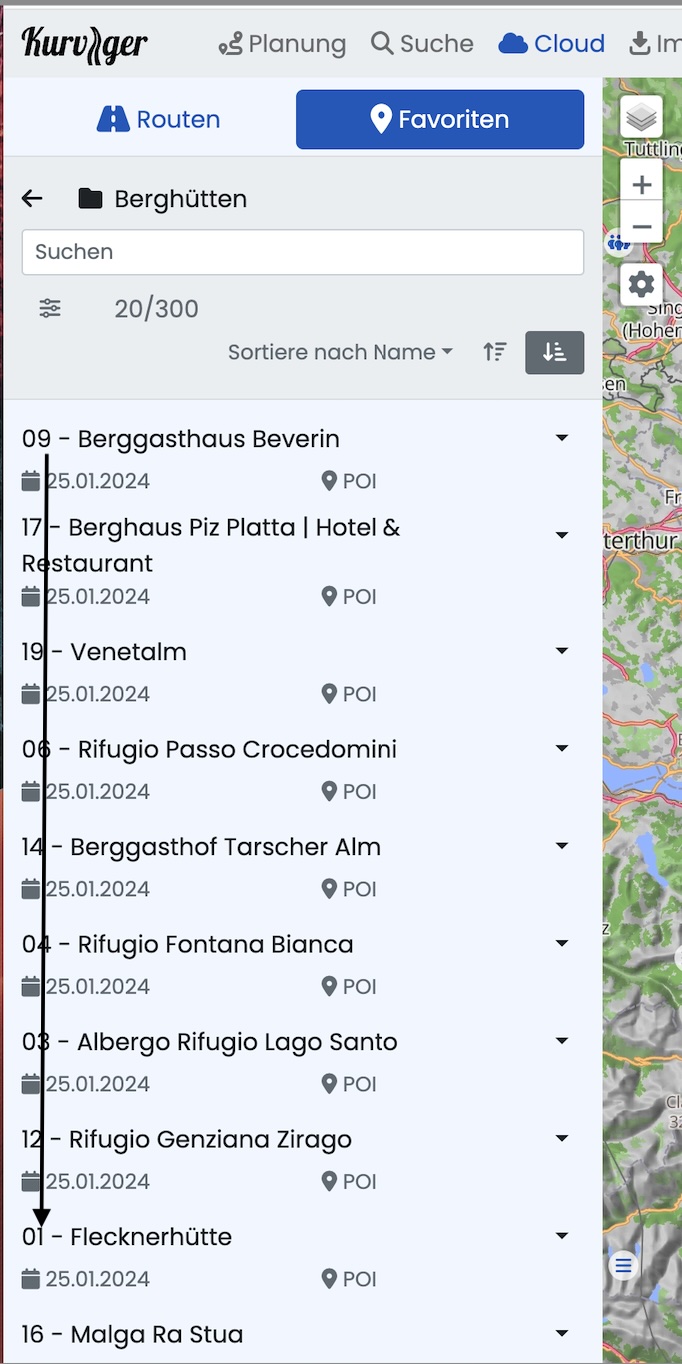Open map settings gear icon

pyautogui.click(x=641, y=285)
